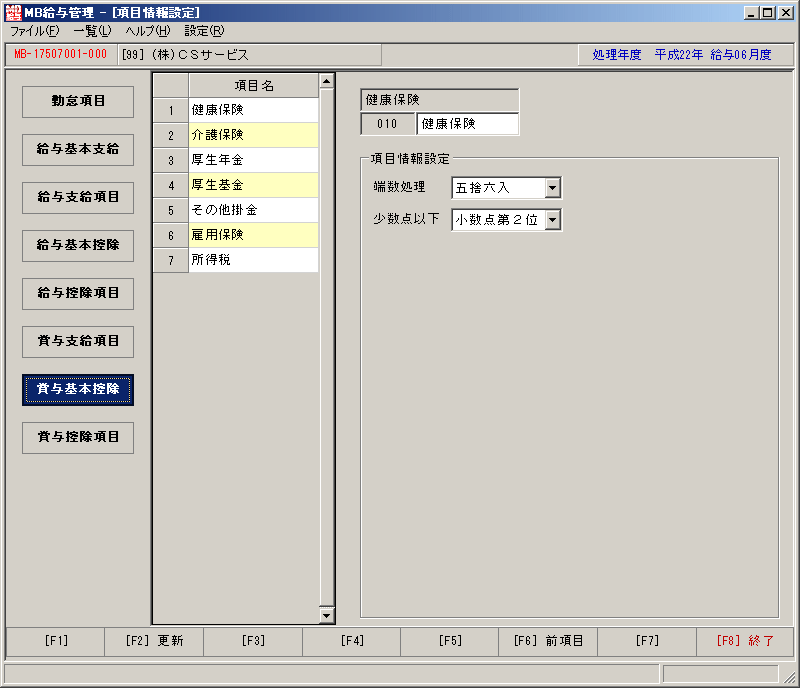Click the license code MB-17507001-000
The image size is (800, 688).
point(60,54)
